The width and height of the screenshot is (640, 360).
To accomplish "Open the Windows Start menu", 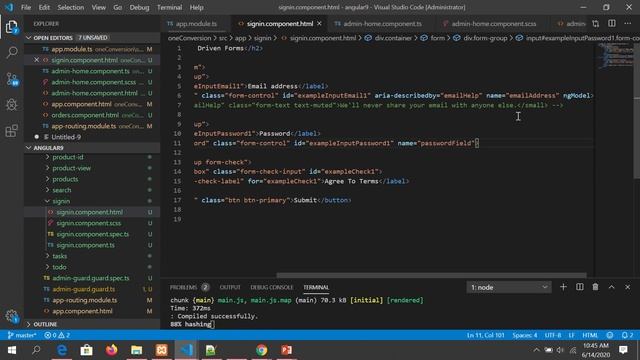I will 12,350.
